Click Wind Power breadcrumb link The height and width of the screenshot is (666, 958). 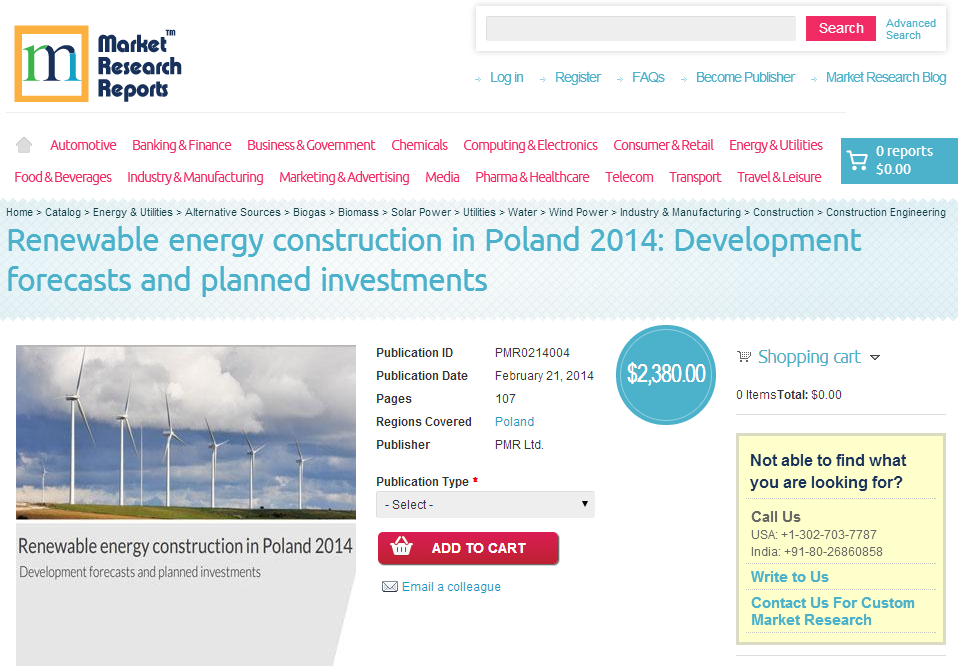click(579, 212)
